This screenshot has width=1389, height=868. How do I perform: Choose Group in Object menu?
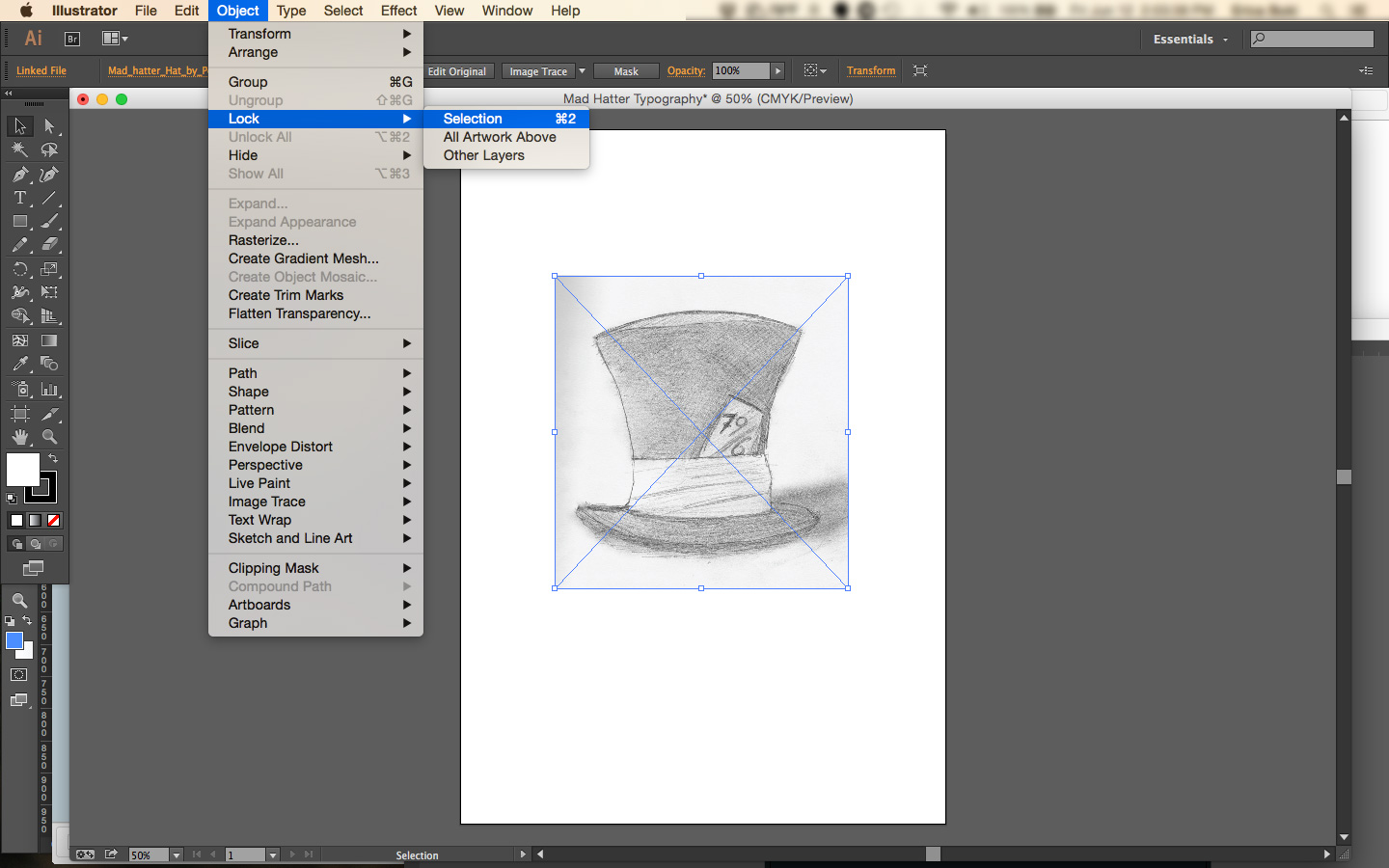pyautogui.click(x=315, y=82)
